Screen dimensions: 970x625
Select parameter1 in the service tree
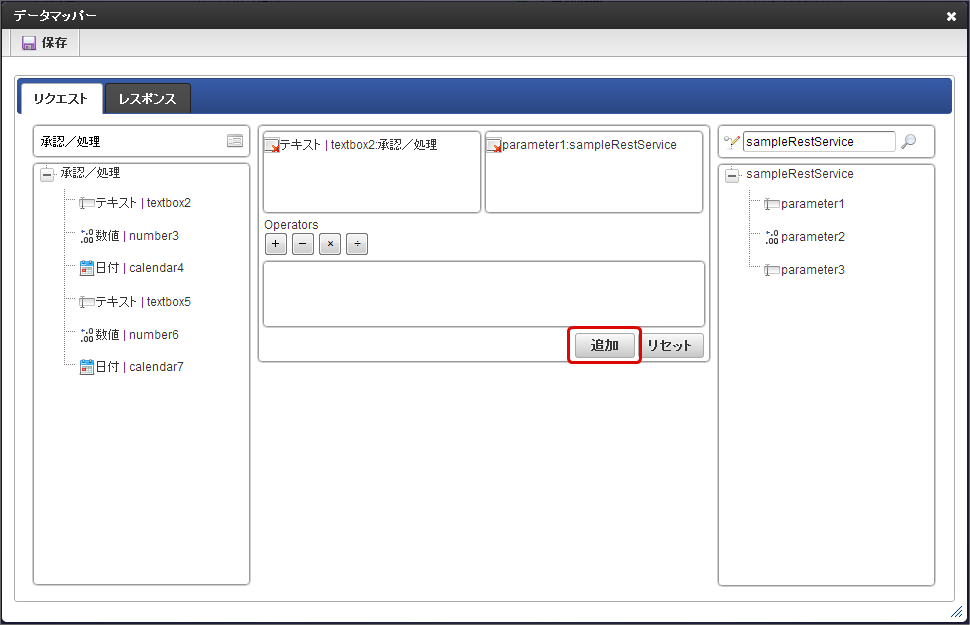click(812, 204)
